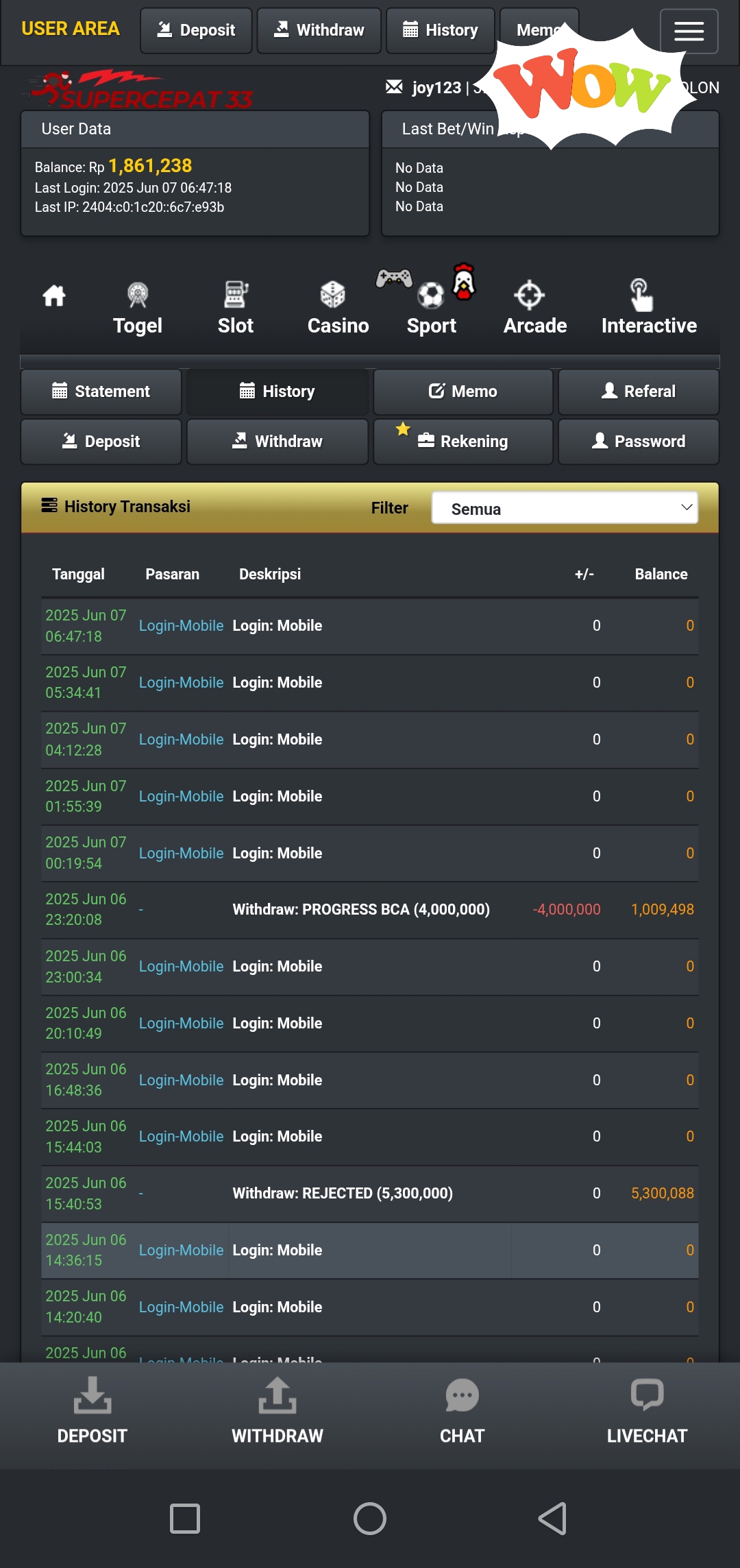Expand the Filter Semua dropdown

[x=565, y=508]
